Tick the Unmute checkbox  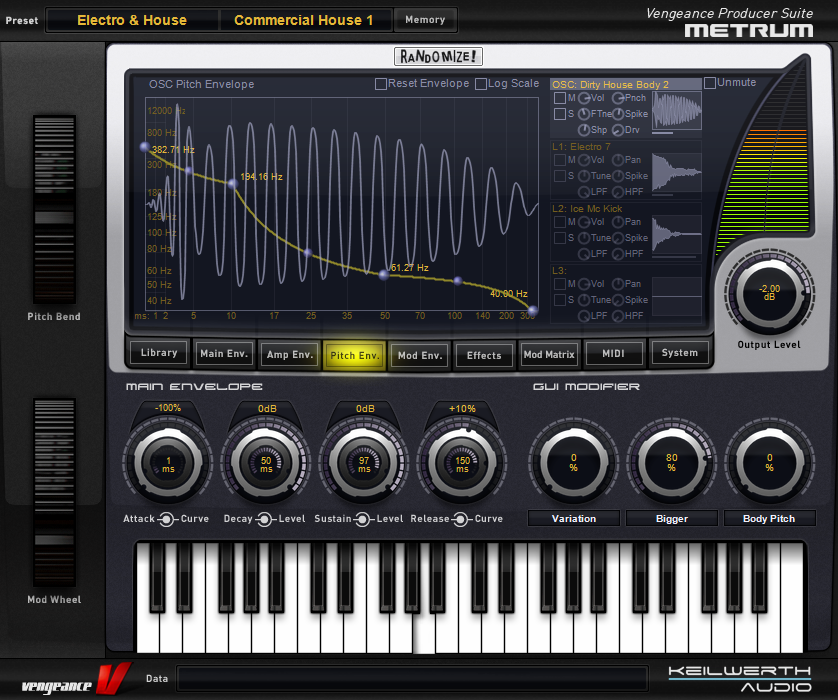710,83
